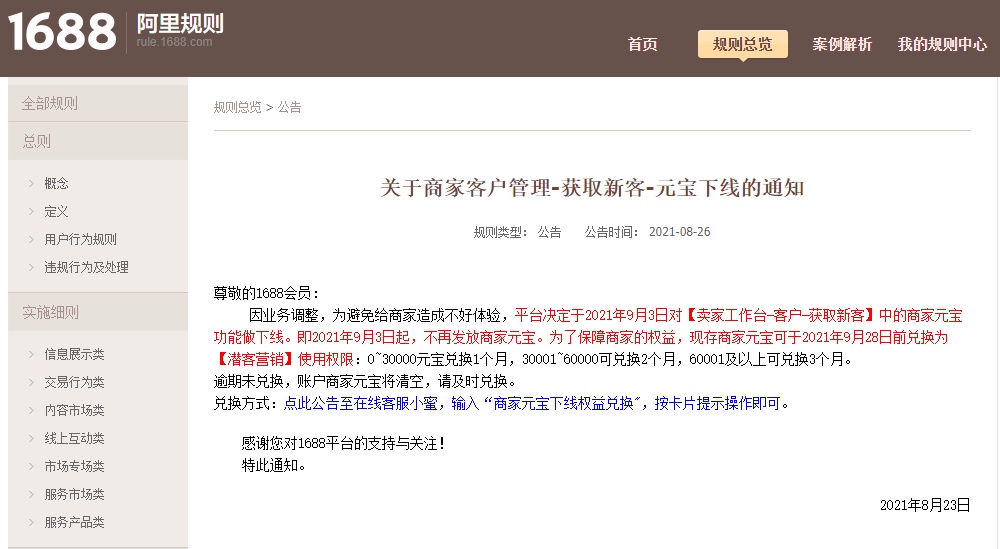Select the 规则总览 navigation tab
Viewport: 1000px width, 549px height.
[x=742, y=44]
